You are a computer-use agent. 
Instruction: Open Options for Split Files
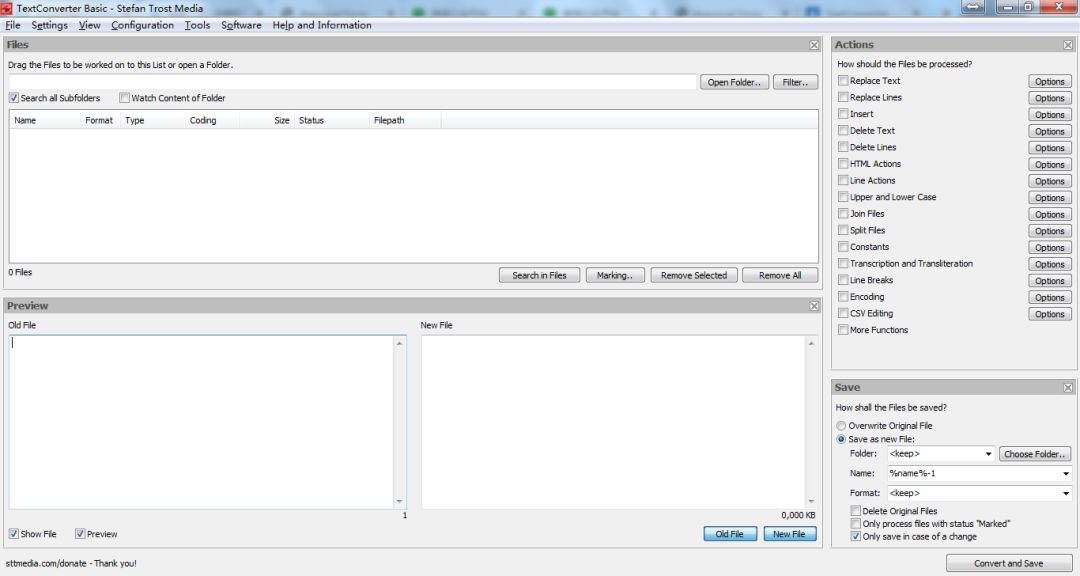(x=1050, y=231)
